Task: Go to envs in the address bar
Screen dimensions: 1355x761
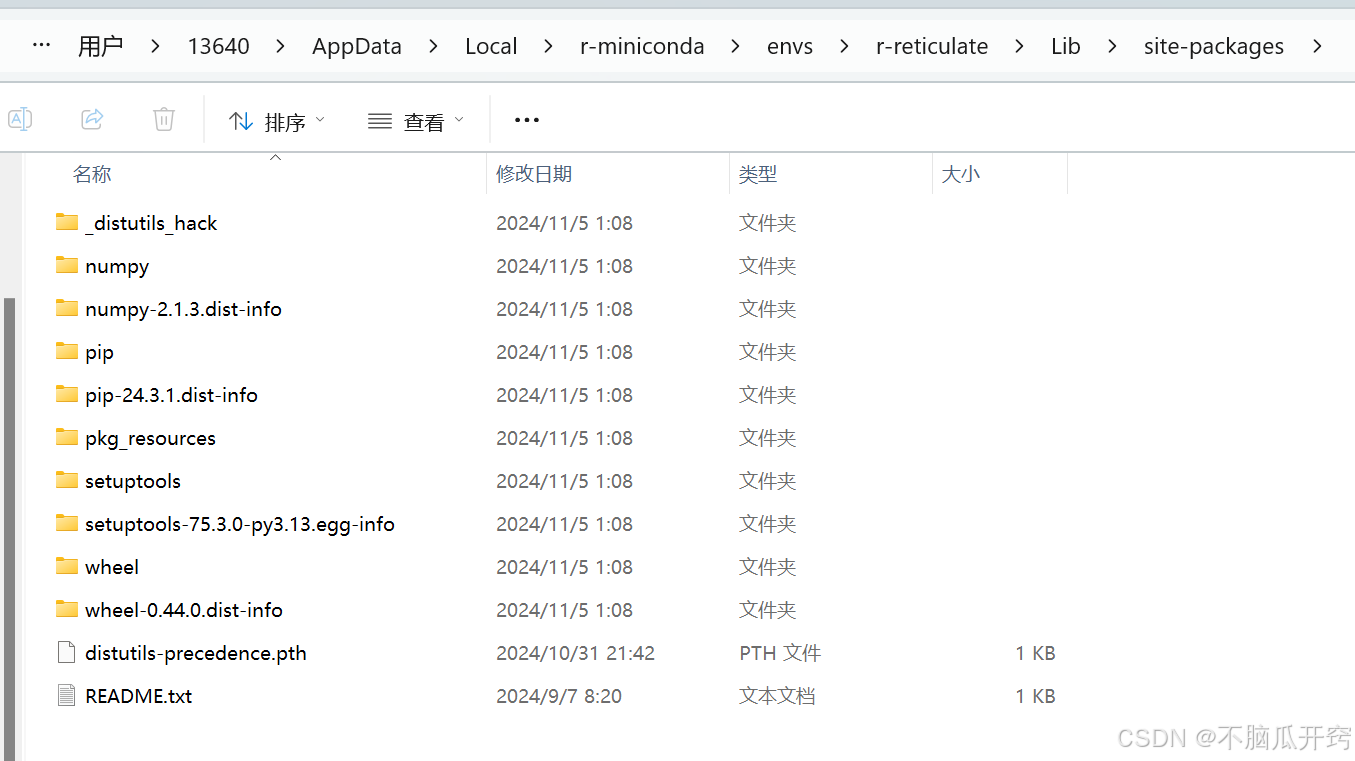Action: click(x=790, y=46)
